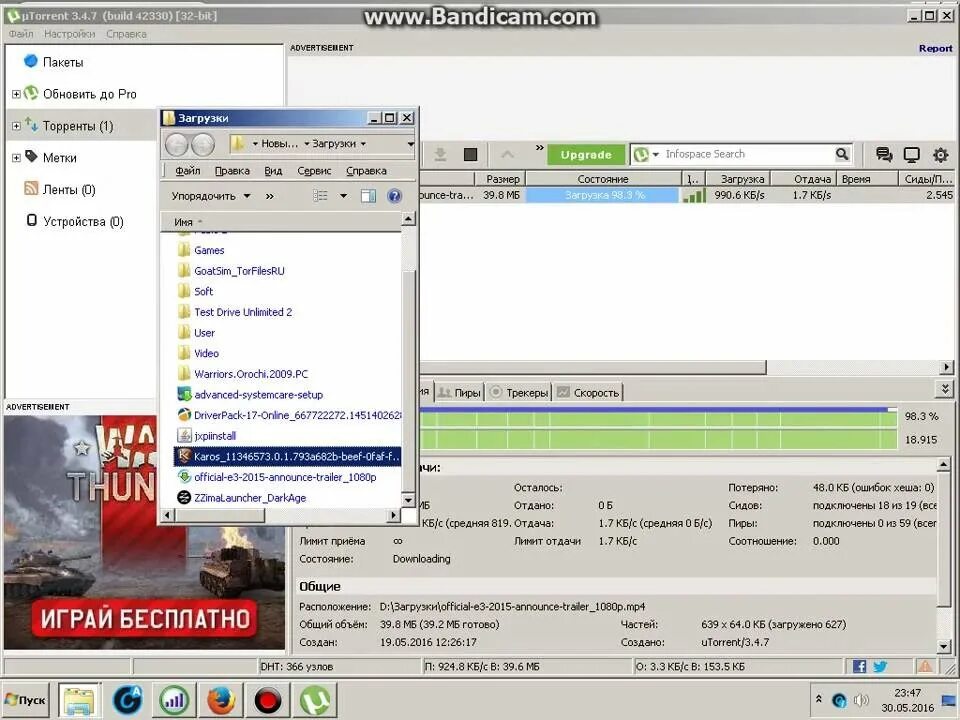The height and width of the screenshot is (720, 960).
Task: Click warning triangle status icon
Action: pyautogui.click(x=924, y=666)
